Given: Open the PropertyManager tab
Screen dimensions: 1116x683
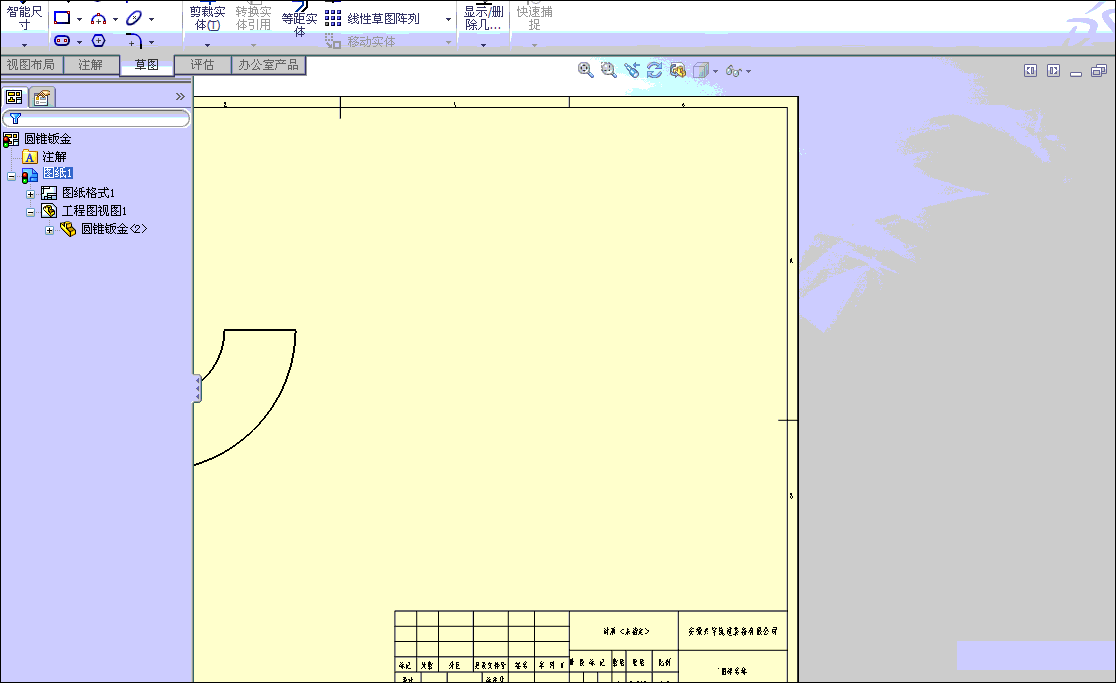Looking at the screenshot, I should [x=41, y=97].
